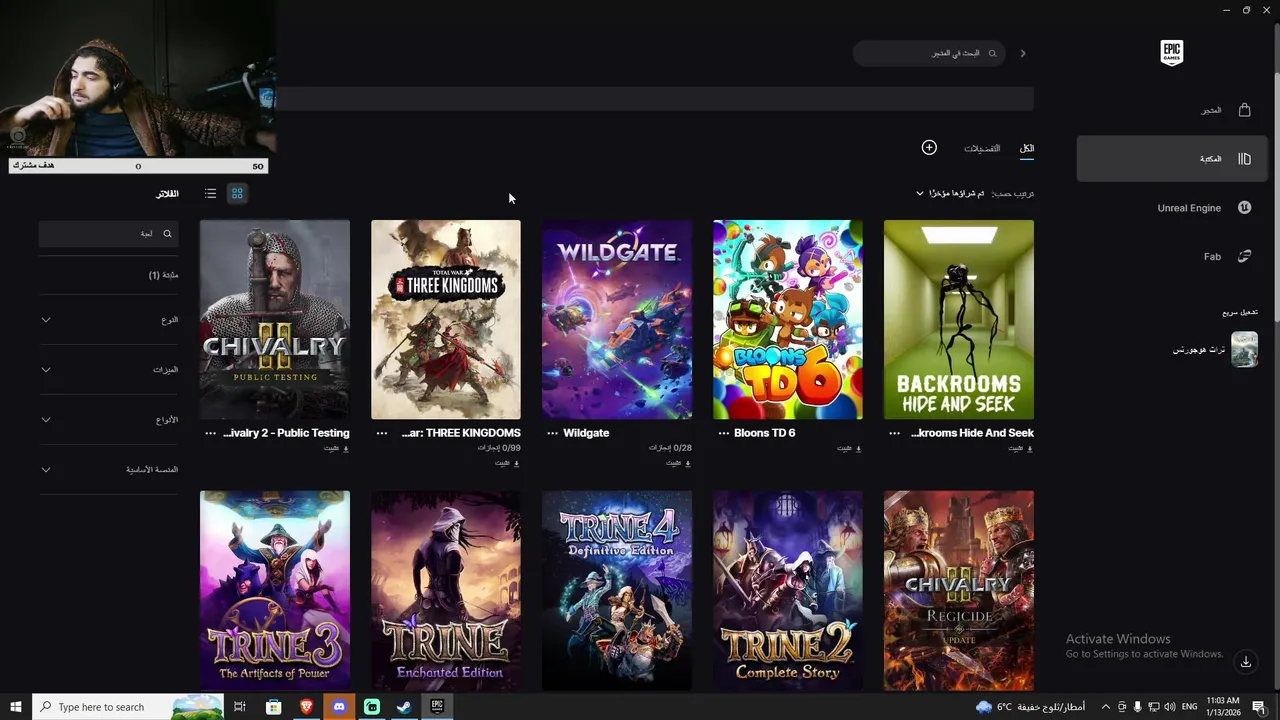This screenshot has height=720, width=1280.
Task: Click install link under Backrooms Hide And Seek
Action: [1021, 449]
